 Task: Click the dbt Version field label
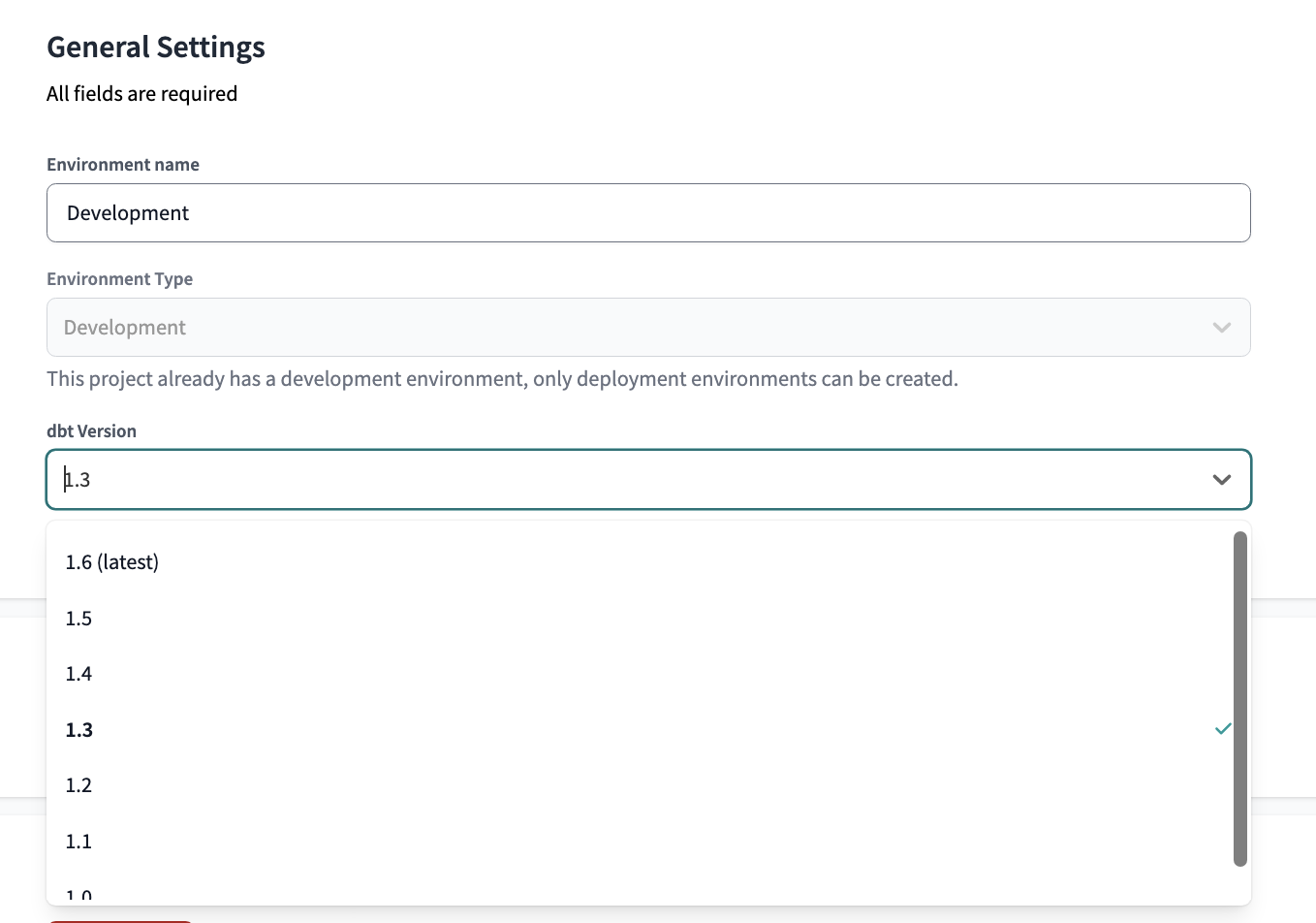(x=91, y=430)
